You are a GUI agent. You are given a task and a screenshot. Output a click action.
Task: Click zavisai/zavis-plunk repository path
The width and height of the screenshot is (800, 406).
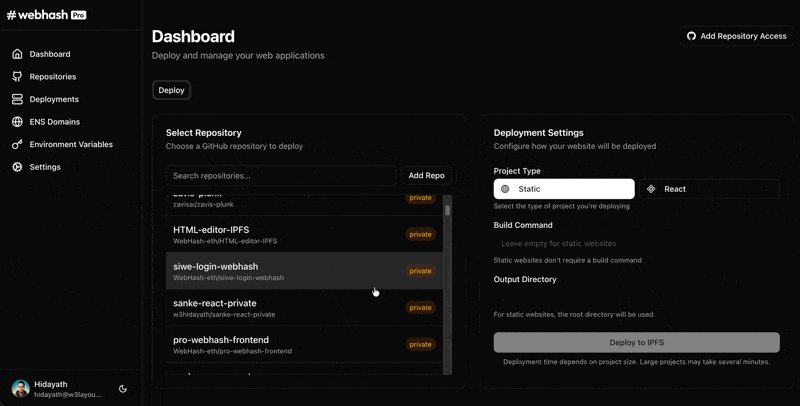click(x=203, y=205)
